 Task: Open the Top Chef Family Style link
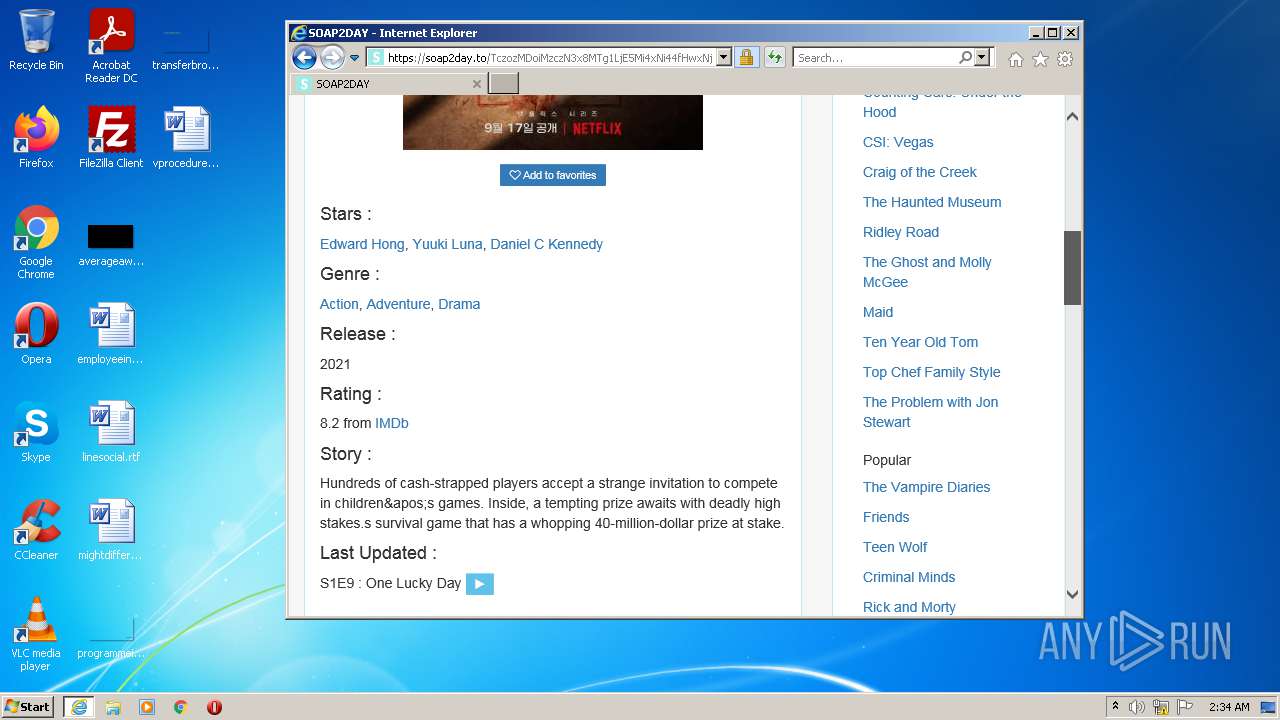click(931, 372)
